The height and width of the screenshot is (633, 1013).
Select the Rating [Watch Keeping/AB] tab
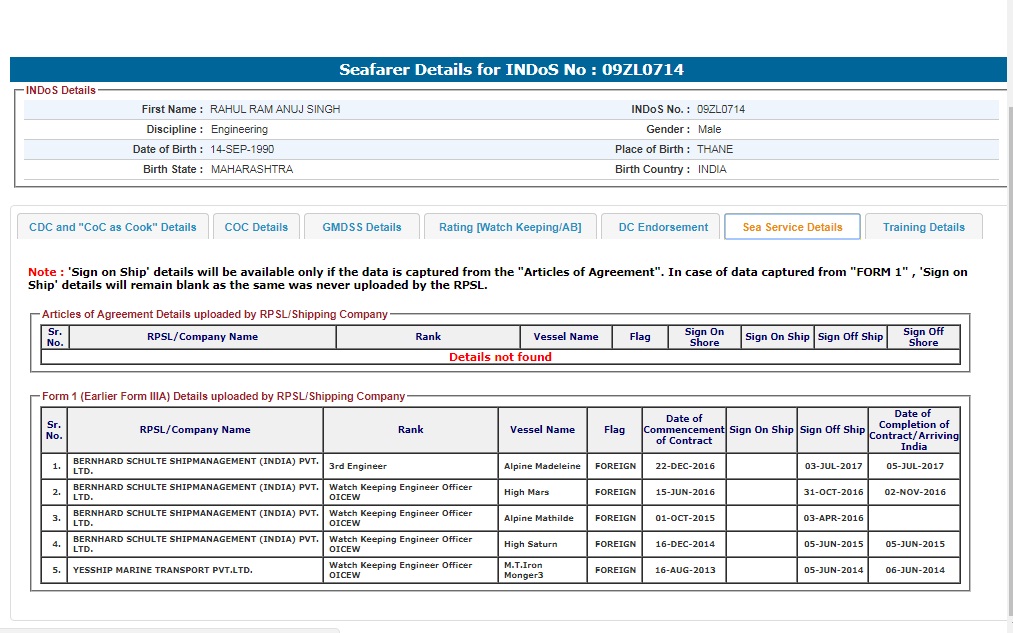509,227
